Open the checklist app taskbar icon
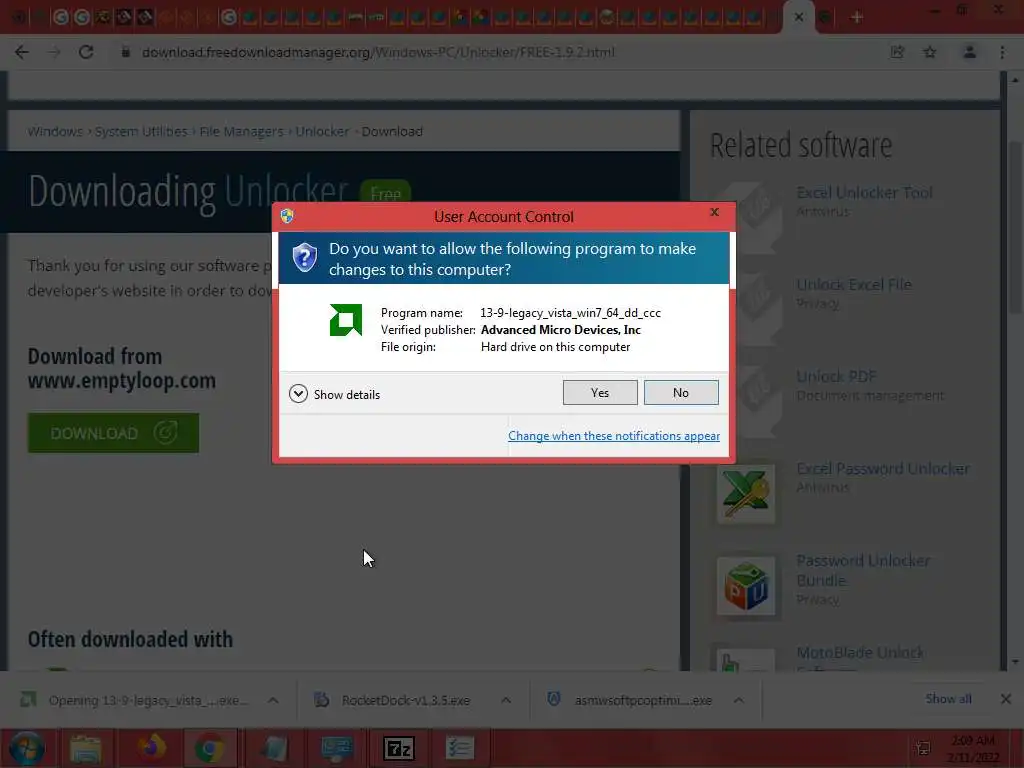The image size is (1024, 768). pyautogui.click(x=460, y=748)
